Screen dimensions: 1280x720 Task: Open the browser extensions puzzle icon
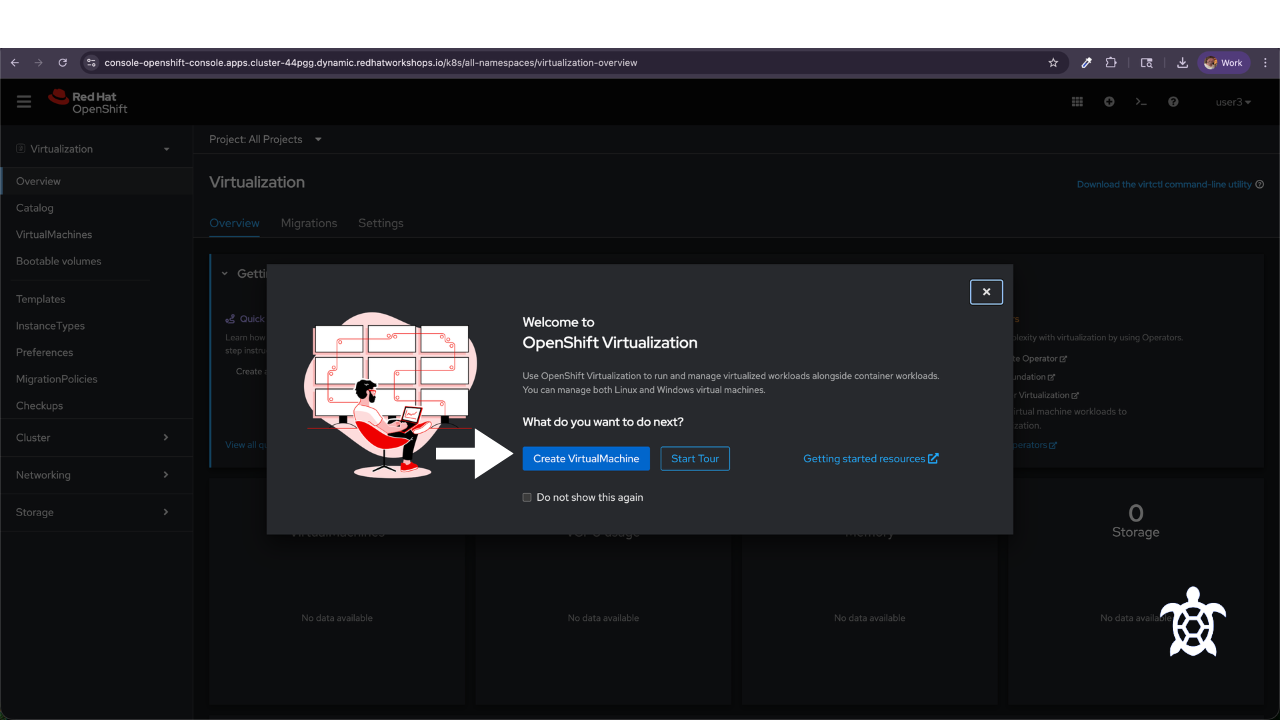(1111, 62)
